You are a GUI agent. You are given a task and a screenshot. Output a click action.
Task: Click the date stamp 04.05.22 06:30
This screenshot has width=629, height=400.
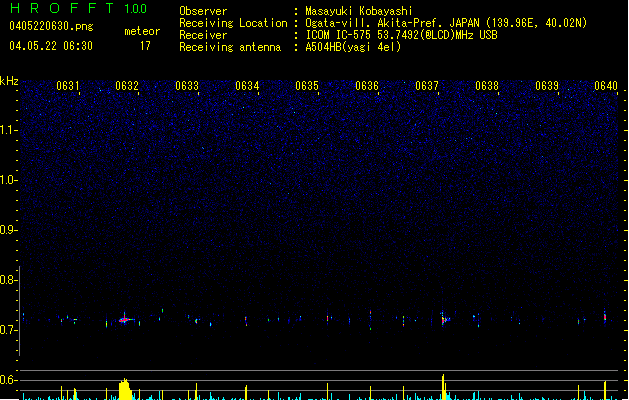coord(51,46)
